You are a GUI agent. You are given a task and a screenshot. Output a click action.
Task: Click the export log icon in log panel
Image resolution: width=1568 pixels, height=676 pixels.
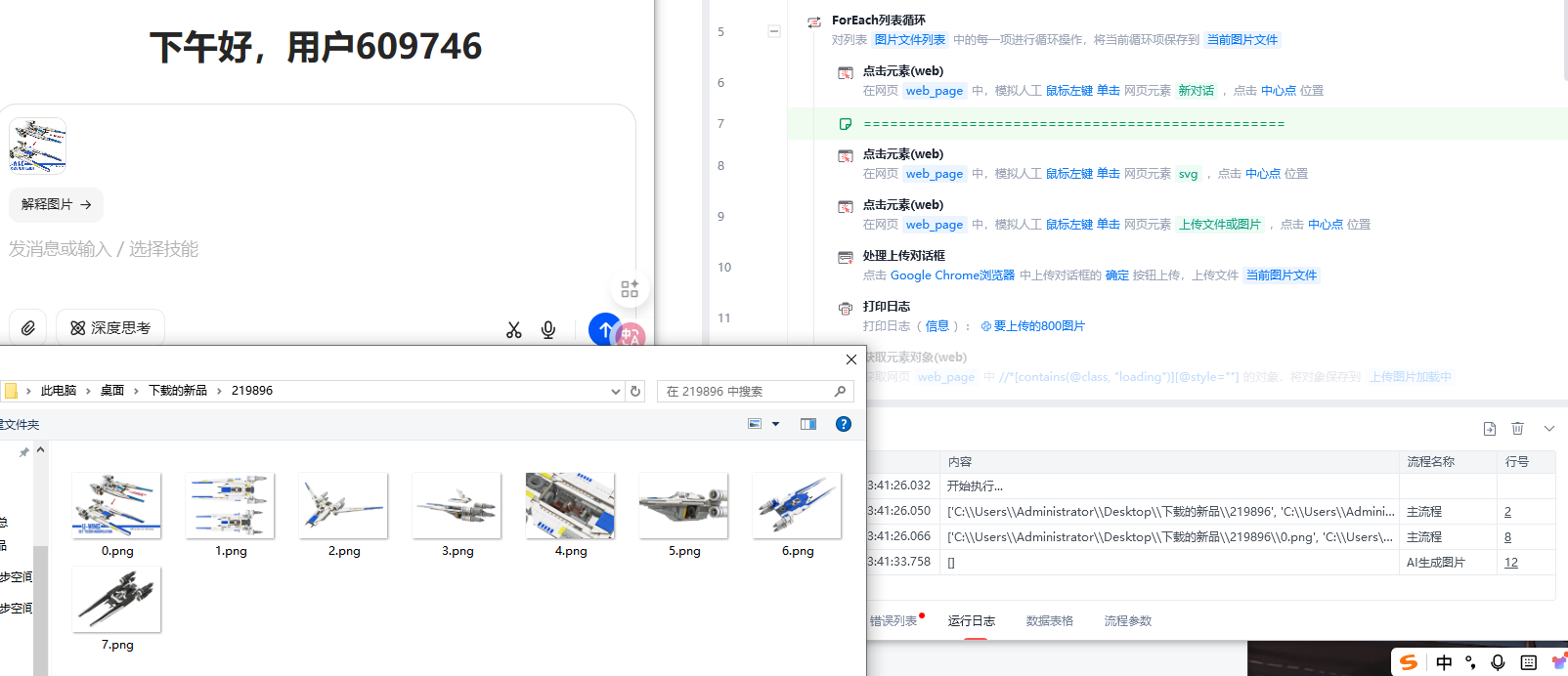pyautogui.click(x=1490, y=429)
